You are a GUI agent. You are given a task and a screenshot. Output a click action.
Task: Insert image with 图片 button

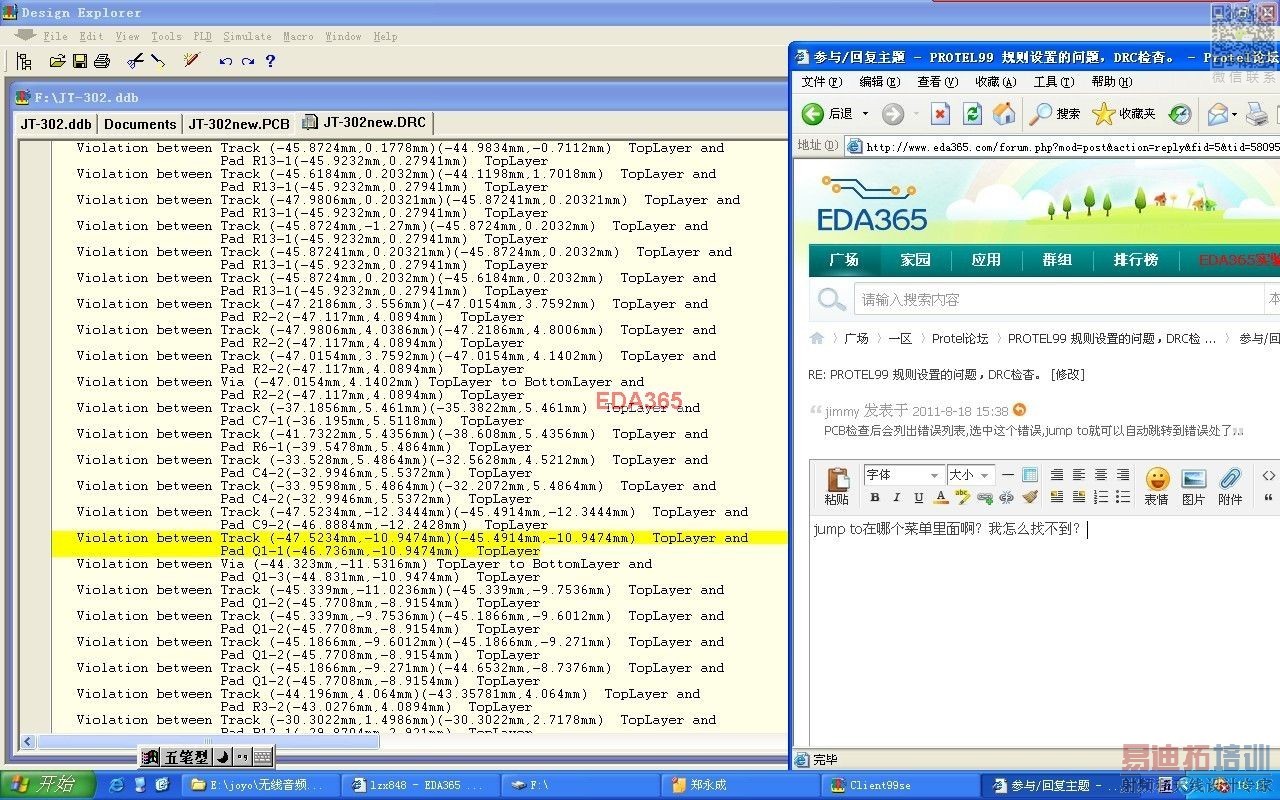pos(1193,486)
